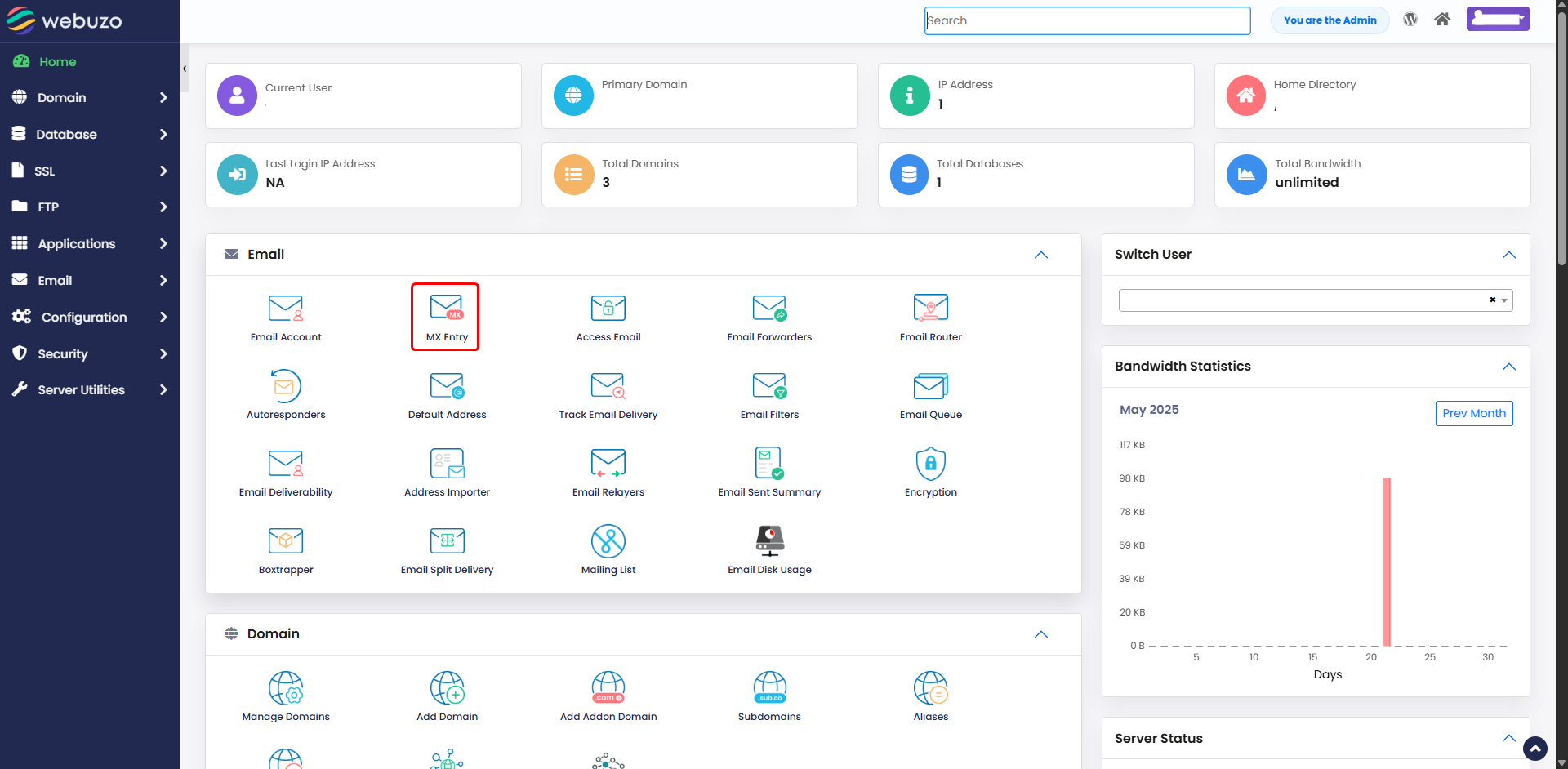
Task: Go to Home in the sidebar
Action: click(57, 61)
